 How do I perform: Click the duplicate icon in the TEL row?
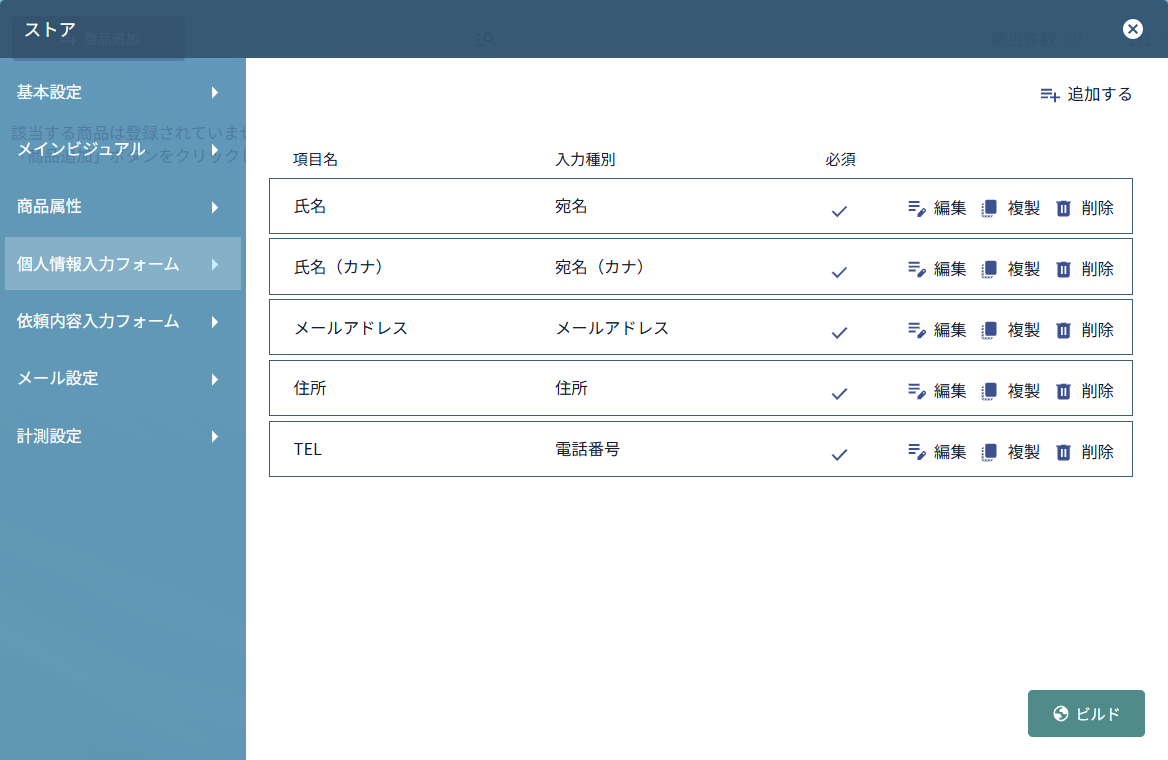[x=989, y=453]
